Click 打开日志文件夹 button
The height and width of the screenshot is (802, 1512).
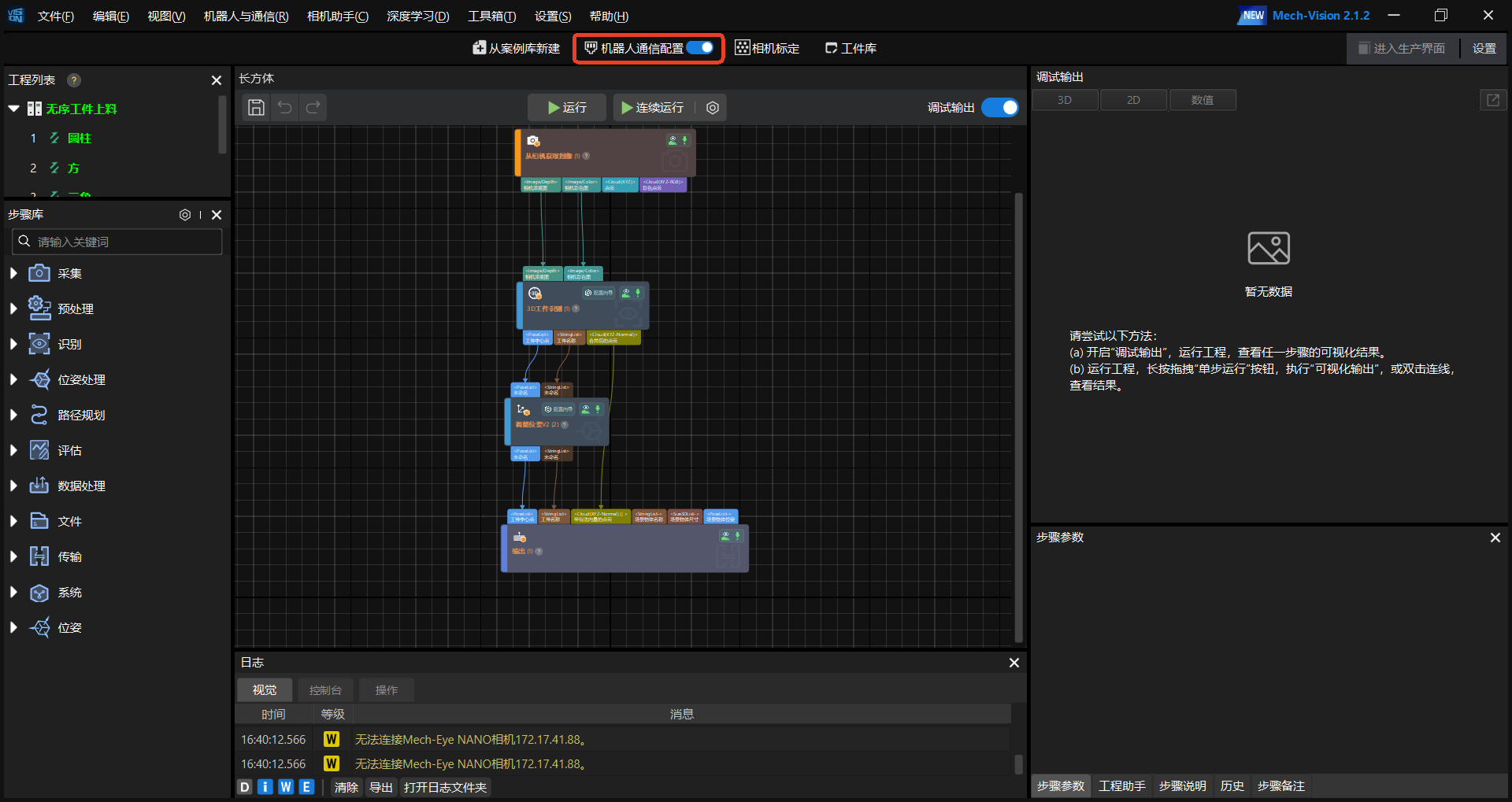coord(445,787)
